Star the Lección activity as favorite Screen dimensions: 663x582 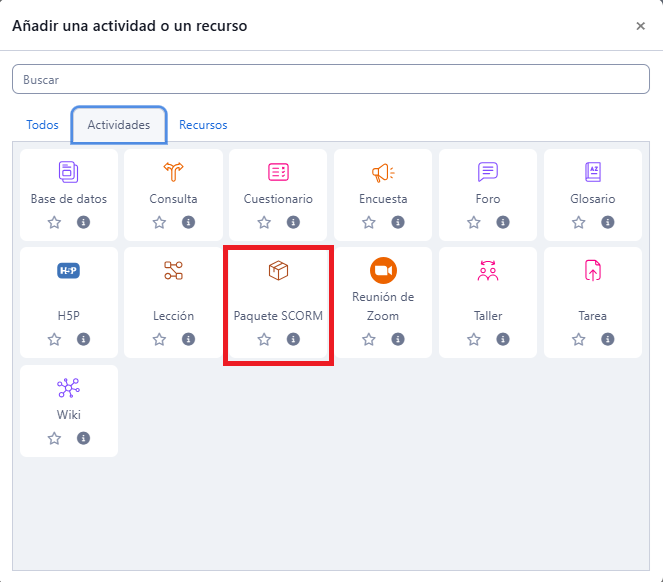159,340
